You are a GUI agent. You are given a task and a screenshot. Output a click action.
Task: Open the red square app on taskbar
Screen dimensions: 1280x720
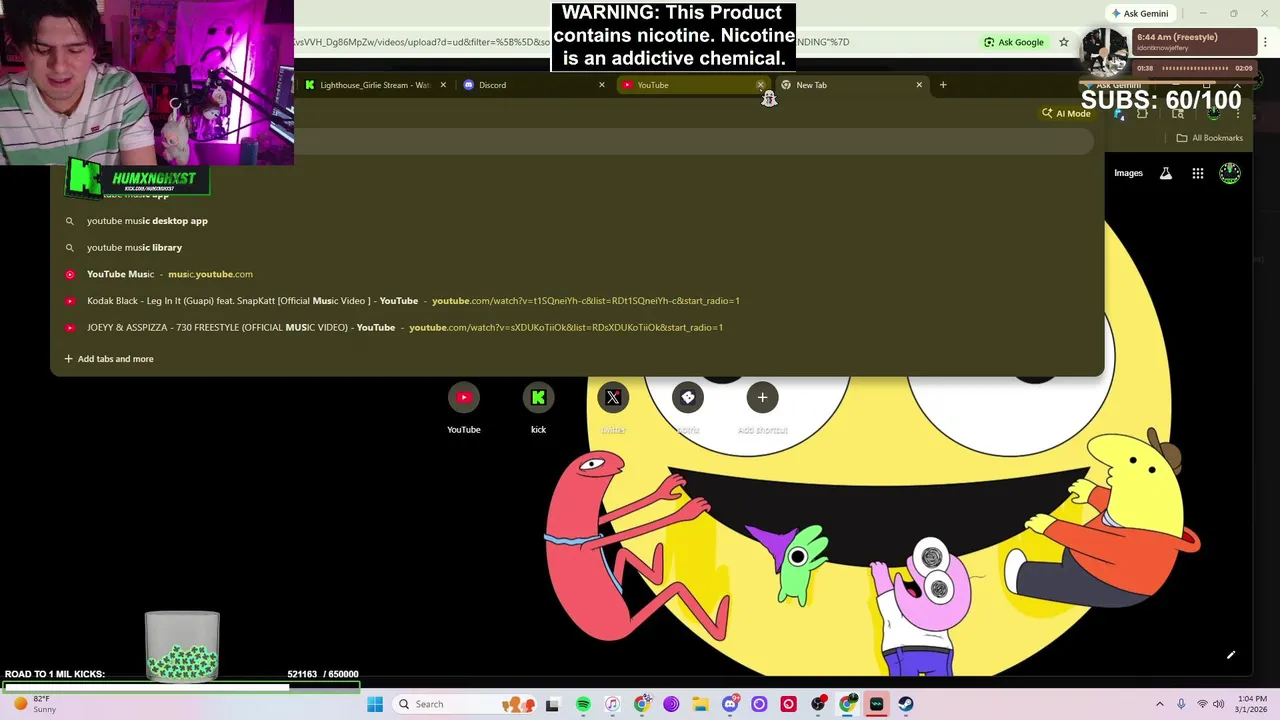tap(789, 704)
